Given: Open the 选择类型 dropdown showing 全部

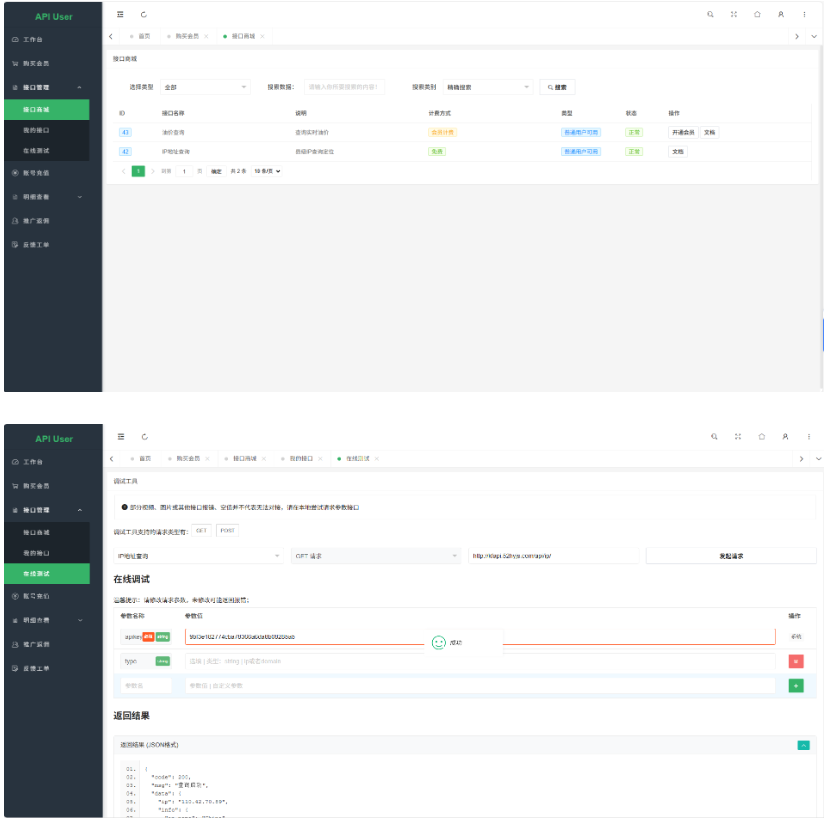Looking at the screenshot, I should [205, 87].
